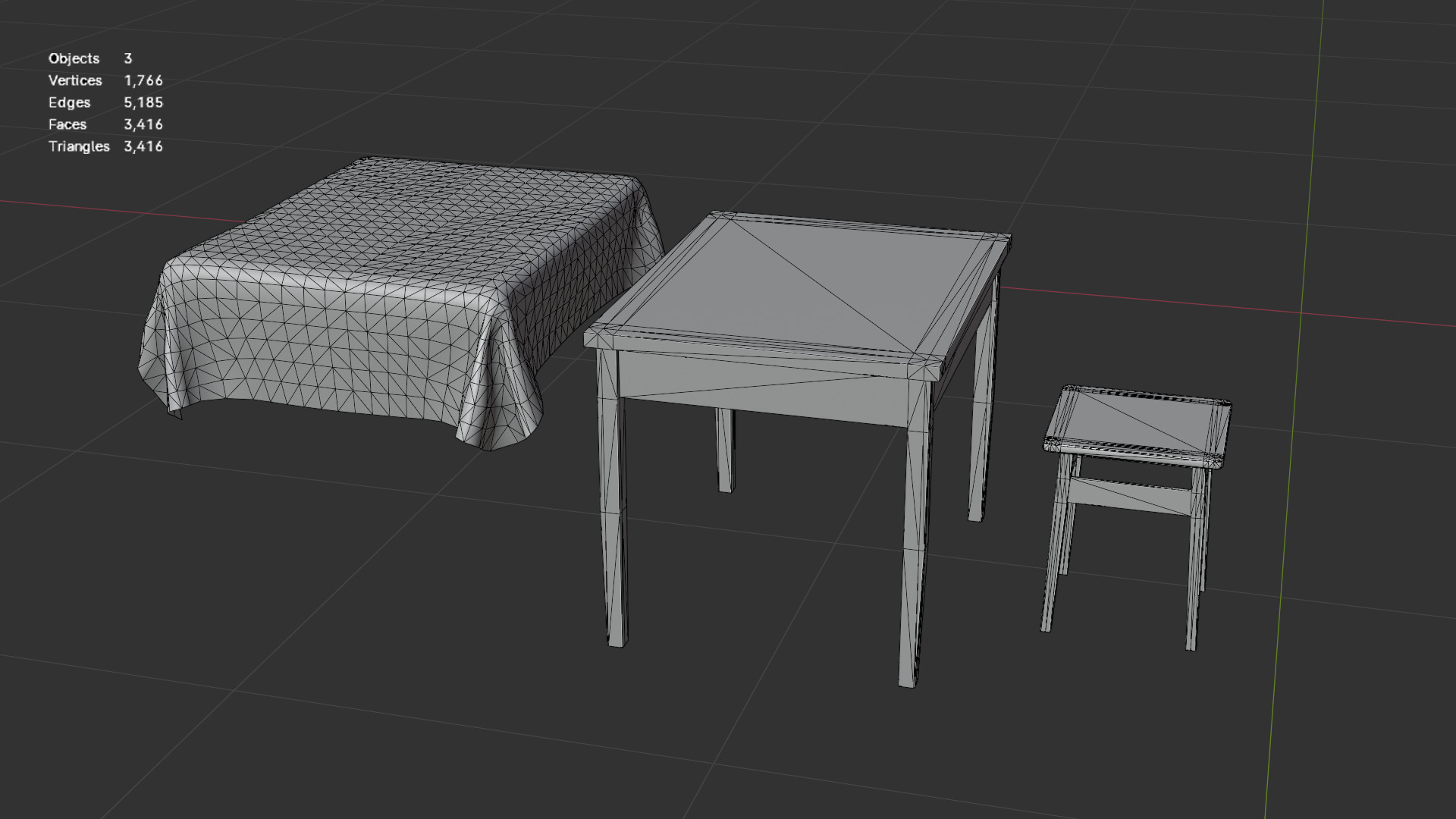1456x819 pixels.
Task: Click the Vertices statistics label
Action: [x=75, y=80]
